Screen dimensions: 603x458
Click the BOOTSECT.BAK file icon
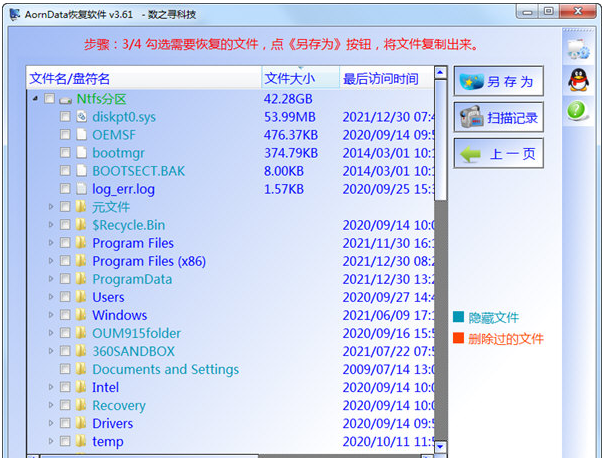[x=82, y=171]
